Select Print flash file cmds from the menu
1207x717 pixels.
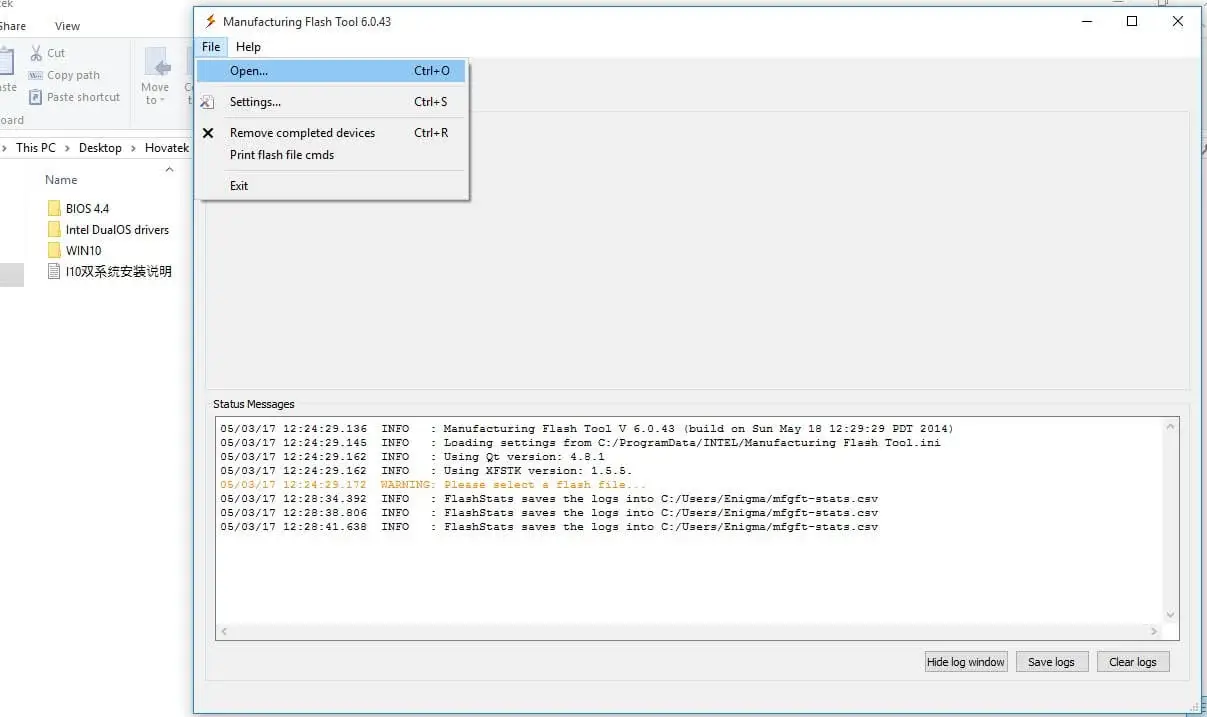click(x=283, y=155)
